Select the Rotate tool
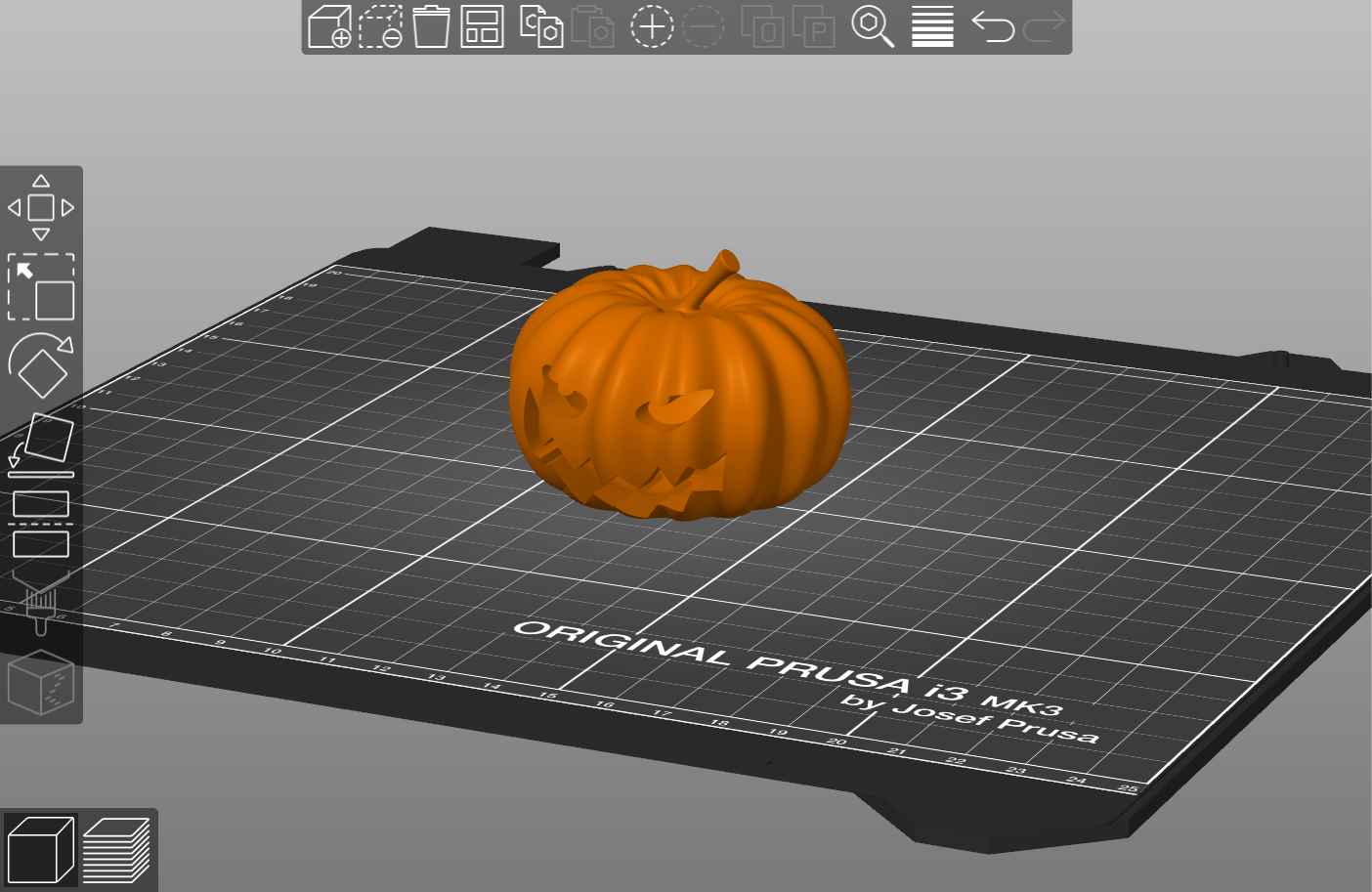The image size is (1372, 892). coord(41,365)
